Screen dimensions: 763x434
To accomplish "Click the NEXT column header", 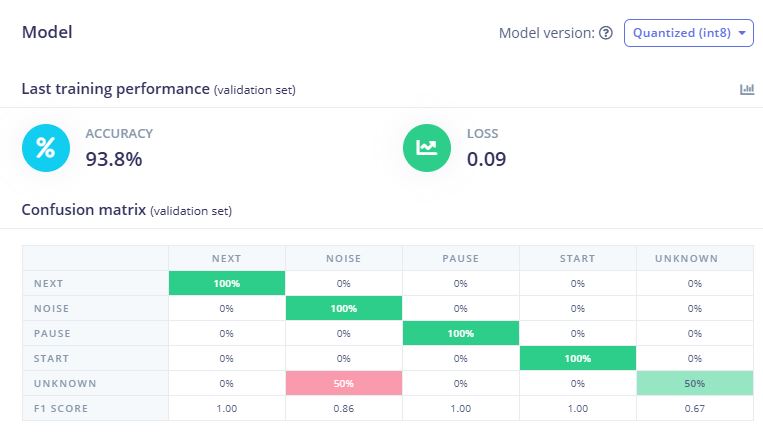I will [226, 258].
